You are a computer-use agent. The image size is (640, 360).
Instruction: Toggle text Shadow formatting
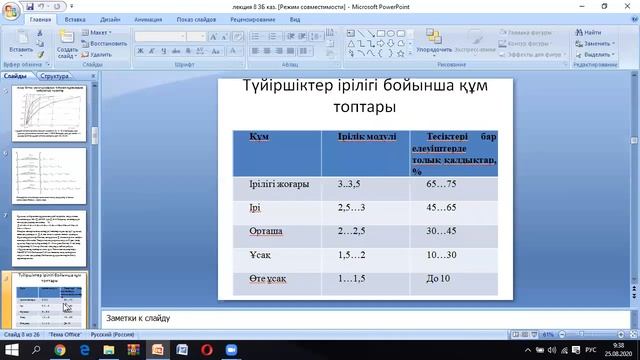(188, 51)
